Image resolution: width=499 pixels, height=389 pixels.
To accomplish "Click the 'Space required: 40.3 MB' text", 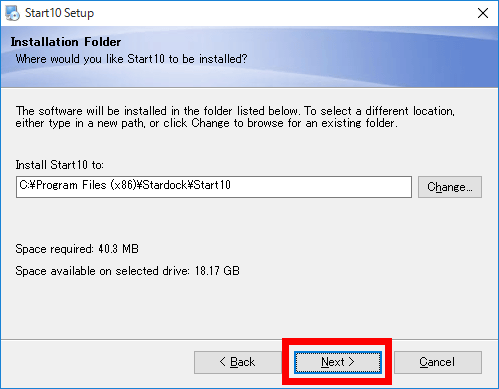I will click(77, 249).
